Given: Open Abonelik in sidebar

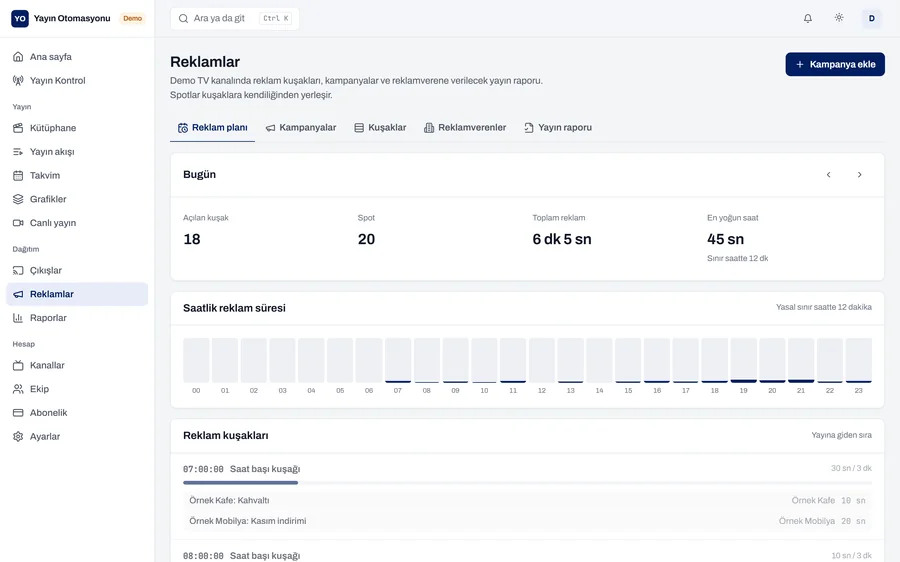Looking at the screenshot, I should coord(77,413).
